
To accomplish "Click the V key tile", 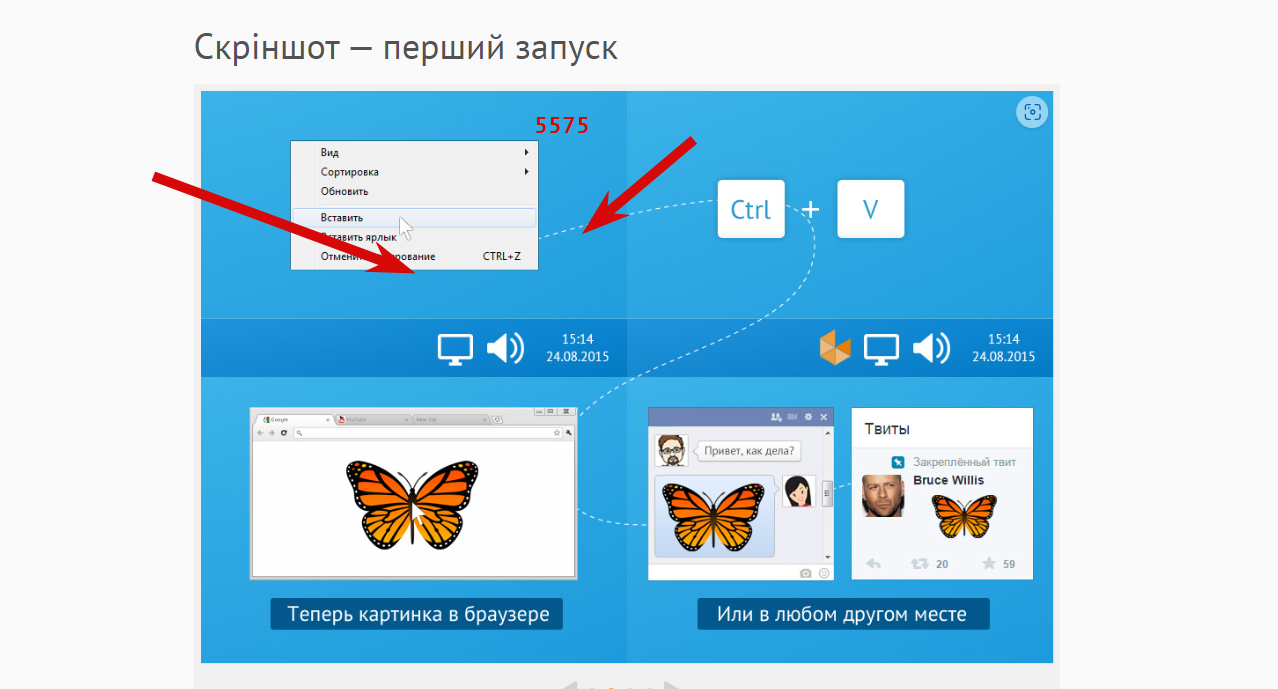I will tap(870, 209).
